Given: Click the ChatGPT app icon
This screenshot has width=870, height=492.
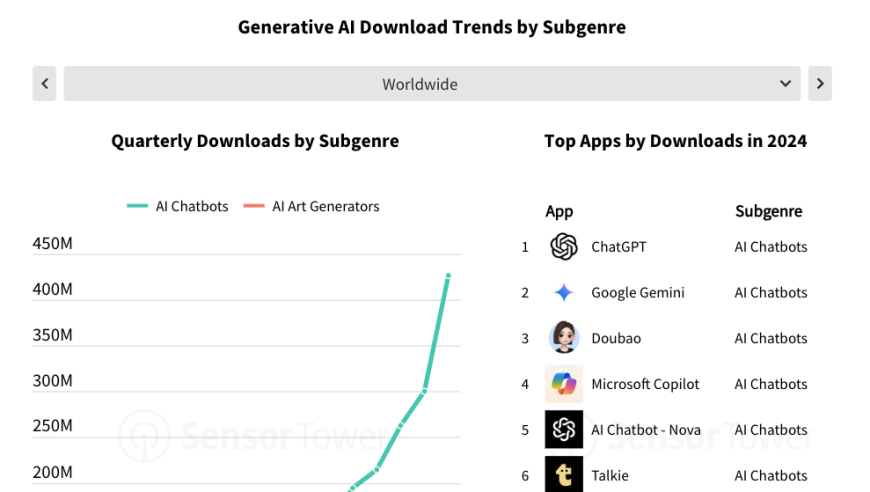Looking at the screenshot, I should (x=564, y=247).
